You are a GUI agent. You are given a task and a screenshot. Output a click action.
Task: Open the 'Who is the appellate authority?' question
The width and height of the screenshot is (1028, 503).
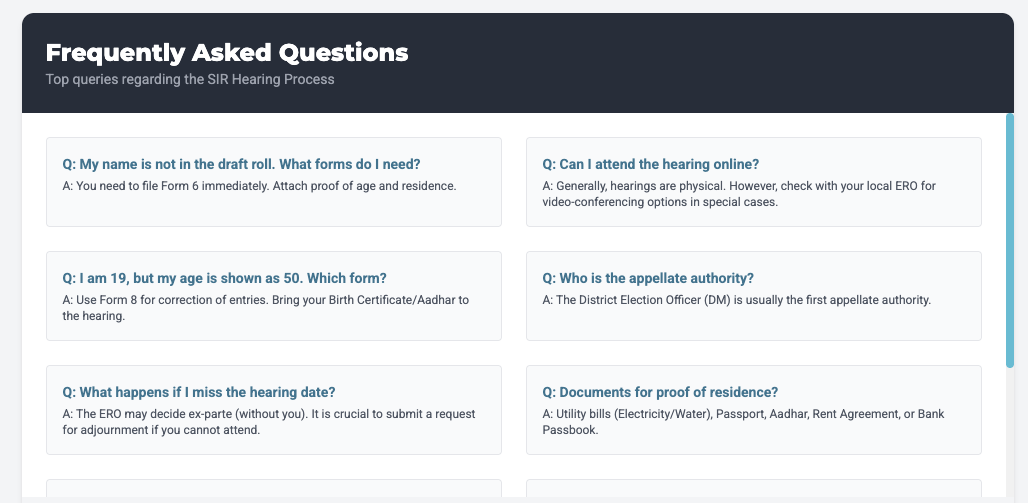[x=648, y=278]
